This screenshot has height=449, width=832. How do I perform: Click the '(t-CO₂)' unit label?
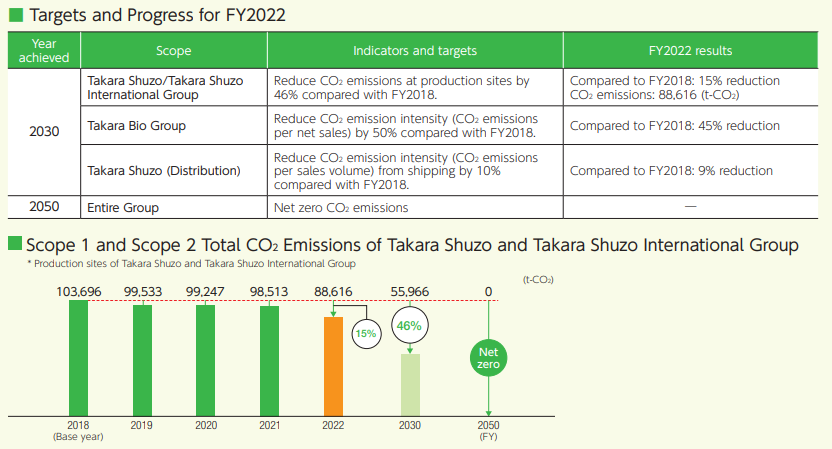(x=538, y=280)
